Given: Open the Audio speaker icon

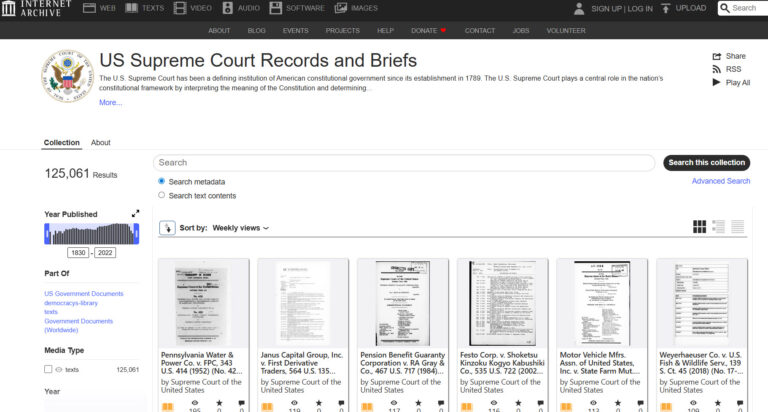Looking at the screenshot, I should (x=228, y=8).
